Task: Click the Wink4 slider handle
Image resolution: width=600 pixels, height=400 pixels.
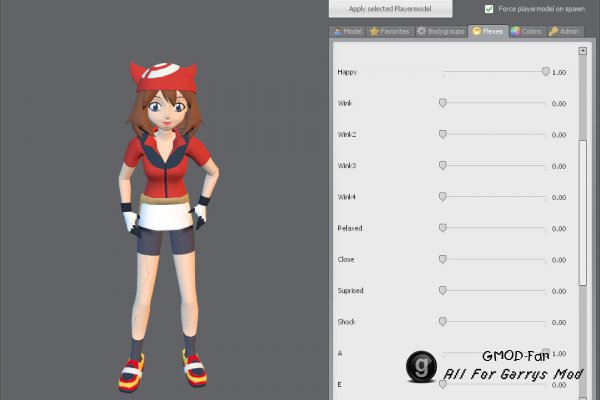Action: [443, 197]
